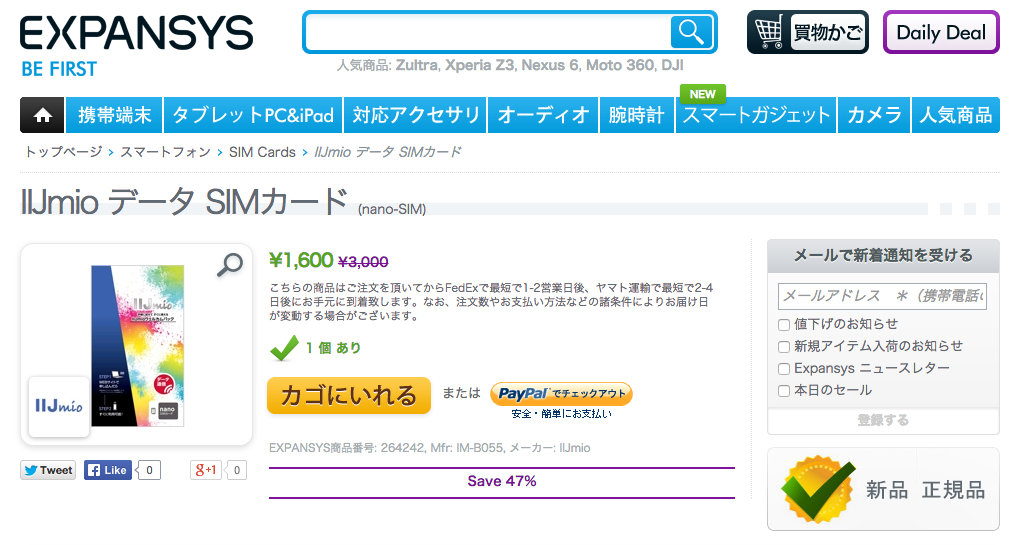This screenshot has width=1013, height=545.
Task: Click the shopping cart 買物かご button
Action: click(x=808, y=32)
